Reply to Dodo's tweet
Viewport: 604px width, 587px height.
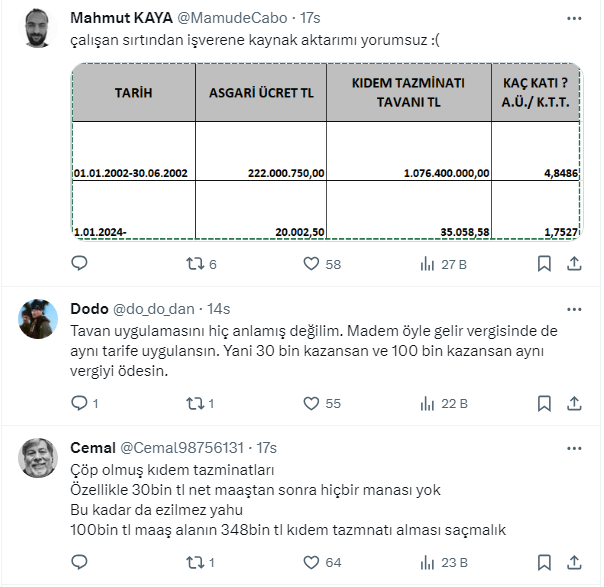pyautogui.click(x=81, y=403)
